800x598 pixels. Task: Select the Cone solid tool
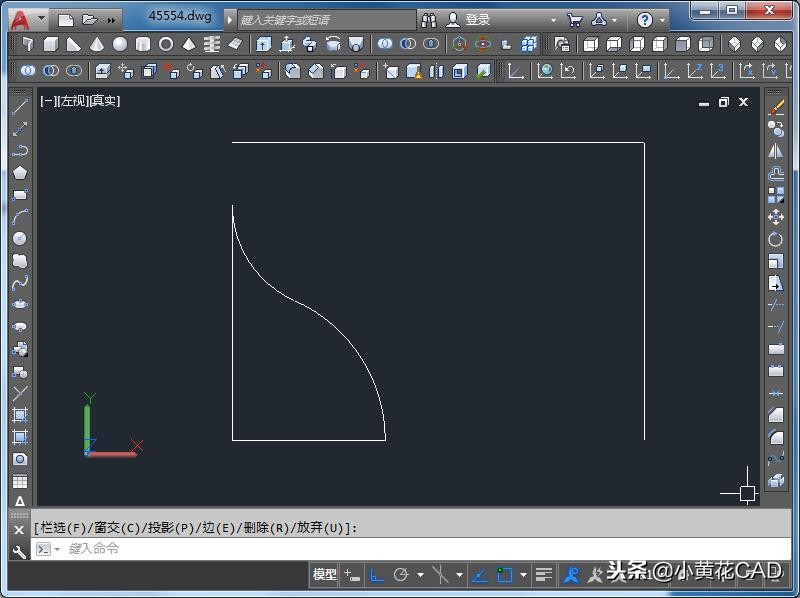point(97,45)
